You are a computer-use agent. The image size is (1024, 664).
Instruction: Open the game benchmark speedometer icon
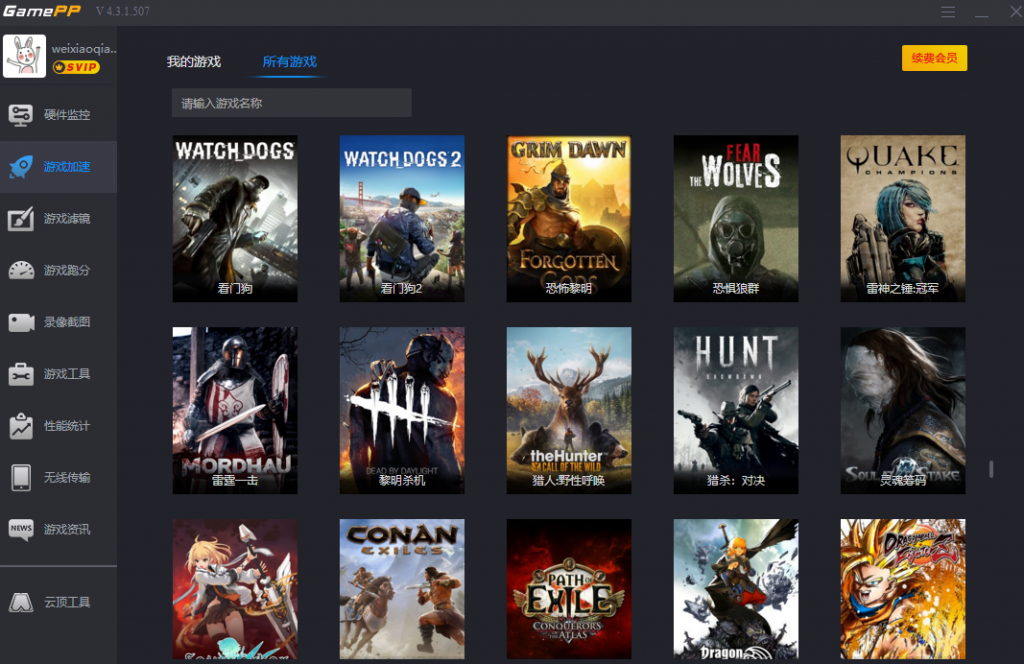click(21, 270)
